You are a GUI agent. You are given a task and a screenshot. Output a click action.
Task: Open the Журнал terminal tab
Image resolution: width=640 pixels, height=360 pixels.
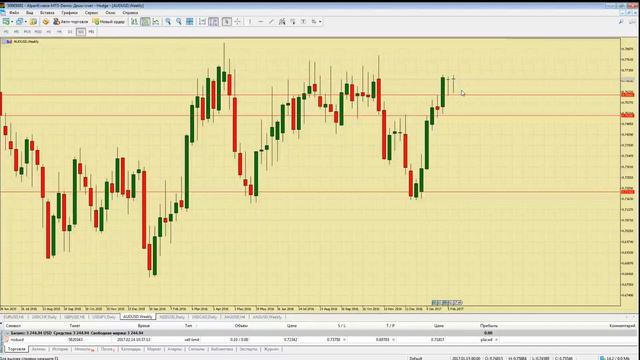[271, 349]
